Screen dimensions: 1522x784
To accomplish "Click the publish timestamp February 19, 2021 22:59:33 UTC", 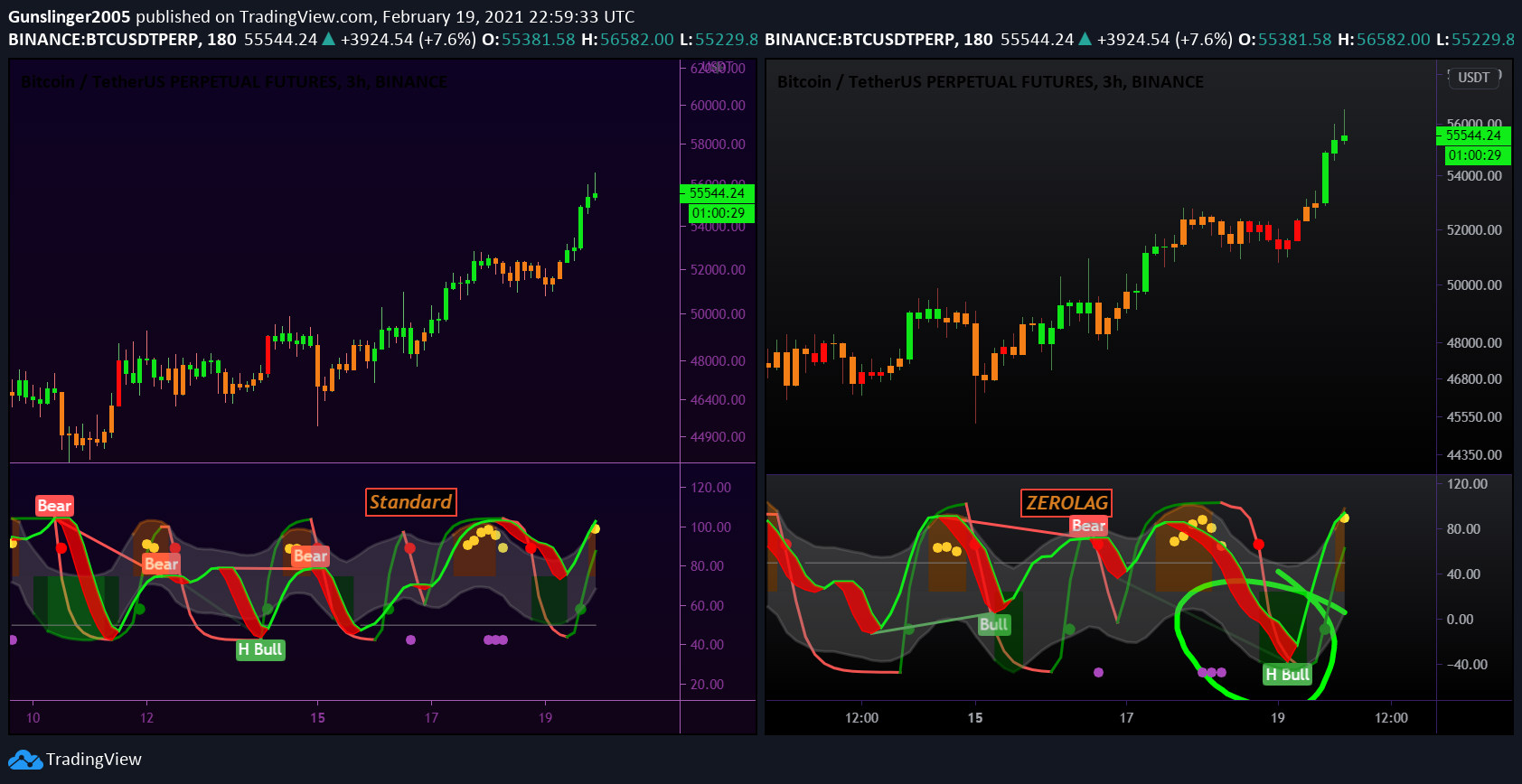I will (x=508, y=16).
